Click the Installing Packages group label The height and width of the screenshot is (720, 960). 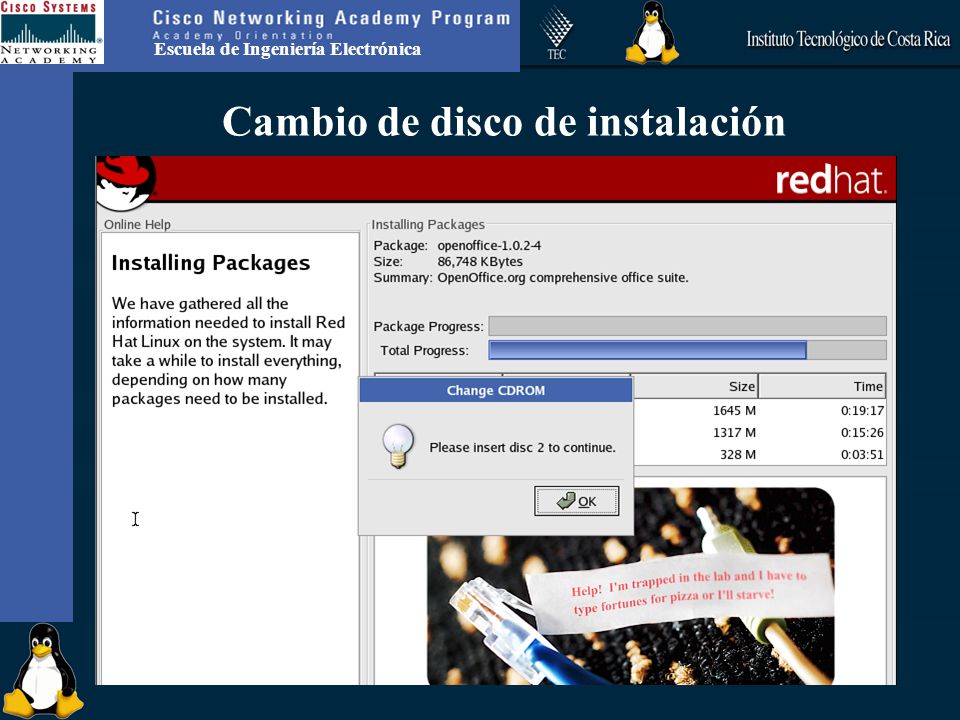coord(428,224)
